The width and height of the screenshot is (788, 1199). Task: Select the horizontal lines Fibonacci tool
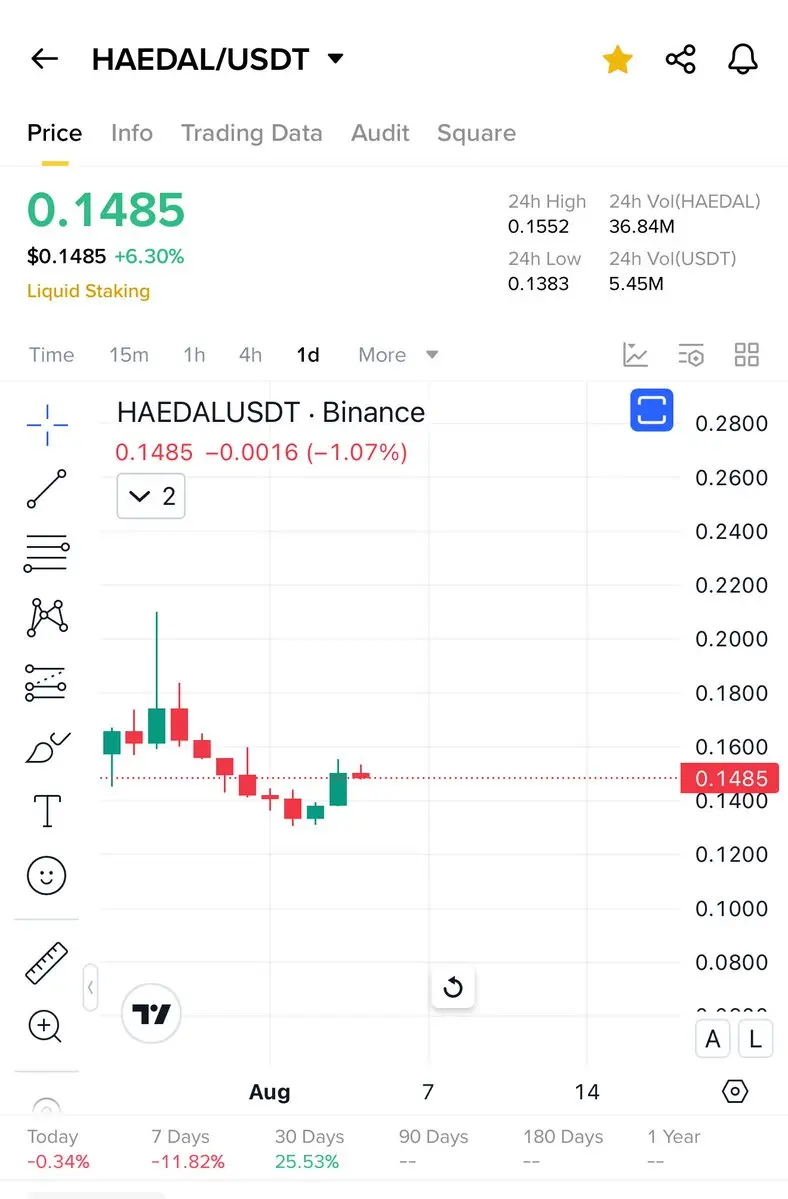47,553
